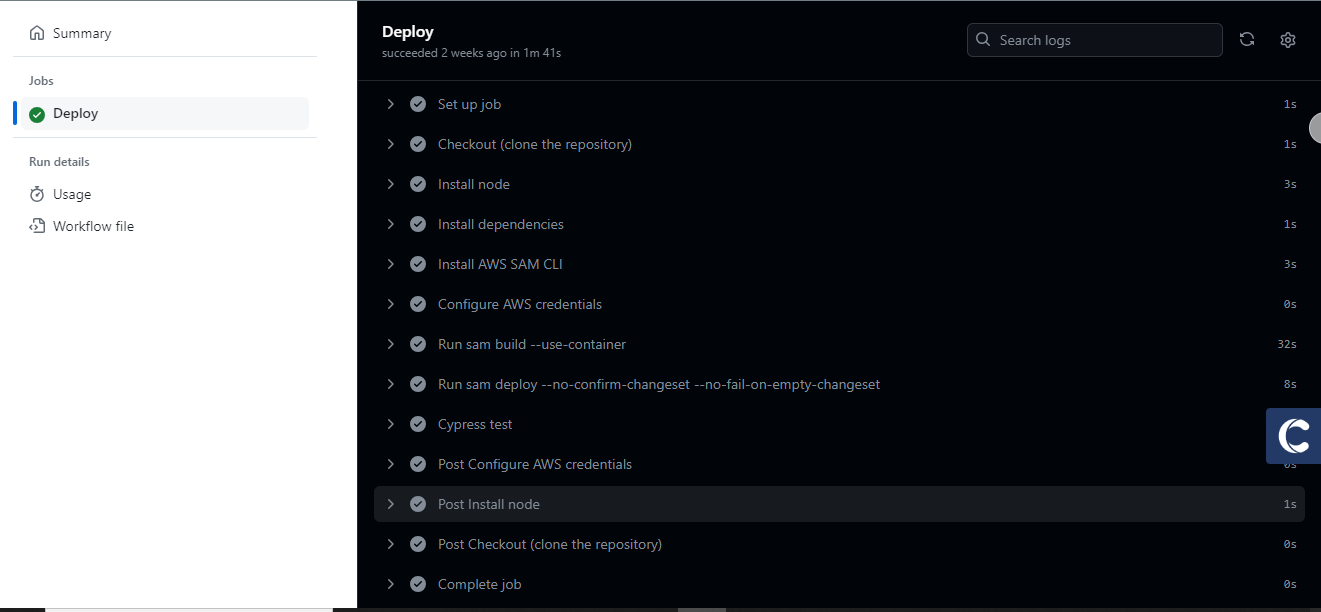Image resolution: width=1321 pixels, height=612 pixels.
Task: Click the Cypress test checkmark status icon
Action: tap(418, 424)
